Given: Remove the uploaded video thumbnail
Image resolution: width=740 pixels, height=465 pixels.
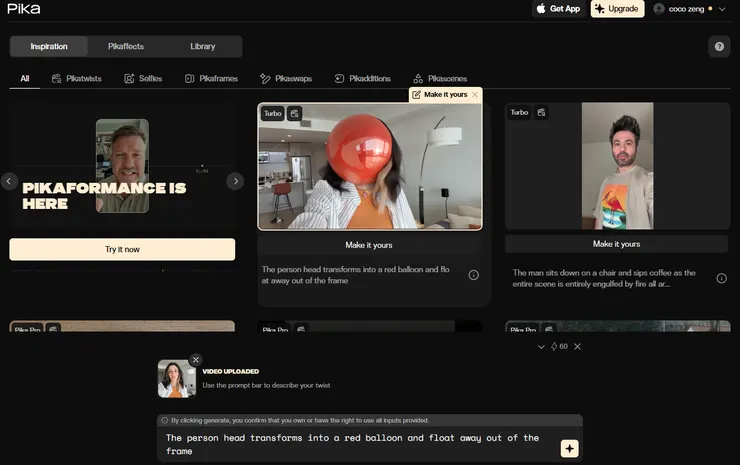Looking at the screenshot, I should pyautogui.click(x=195, y=360).
